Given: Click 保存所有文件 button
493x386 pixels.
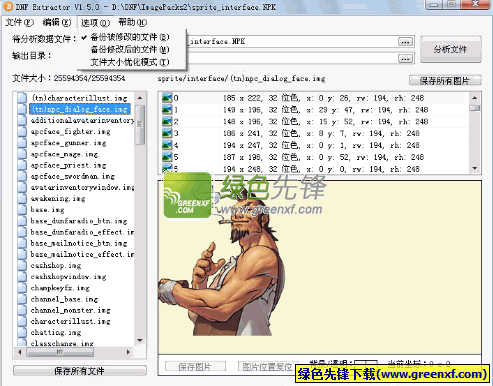Looking at the screenshot, I should coord(80,371).
